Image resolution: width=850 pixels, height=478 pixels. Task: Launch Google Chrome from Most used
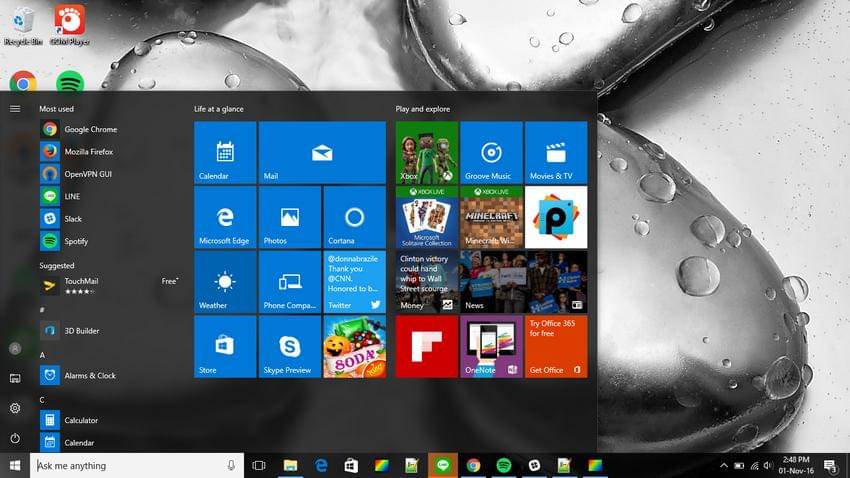[90, 129]
